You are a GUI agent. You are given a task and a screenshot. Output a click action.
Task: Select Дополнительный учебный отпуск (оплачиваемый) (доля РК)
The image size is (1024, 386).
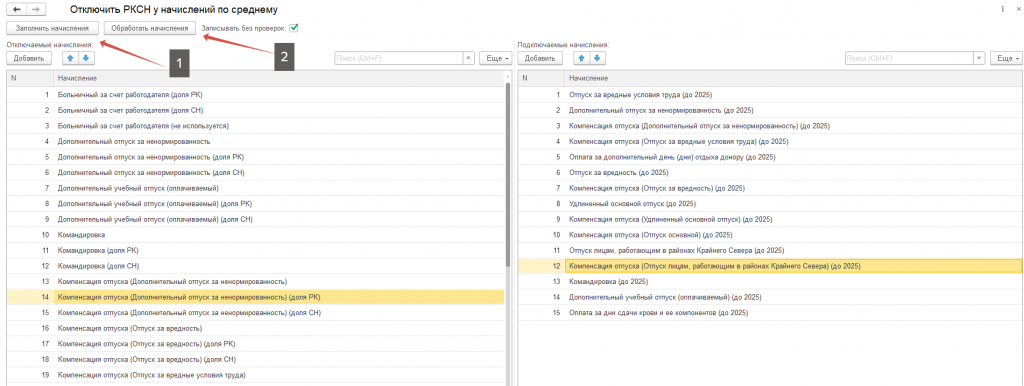(x=256, y=204)
